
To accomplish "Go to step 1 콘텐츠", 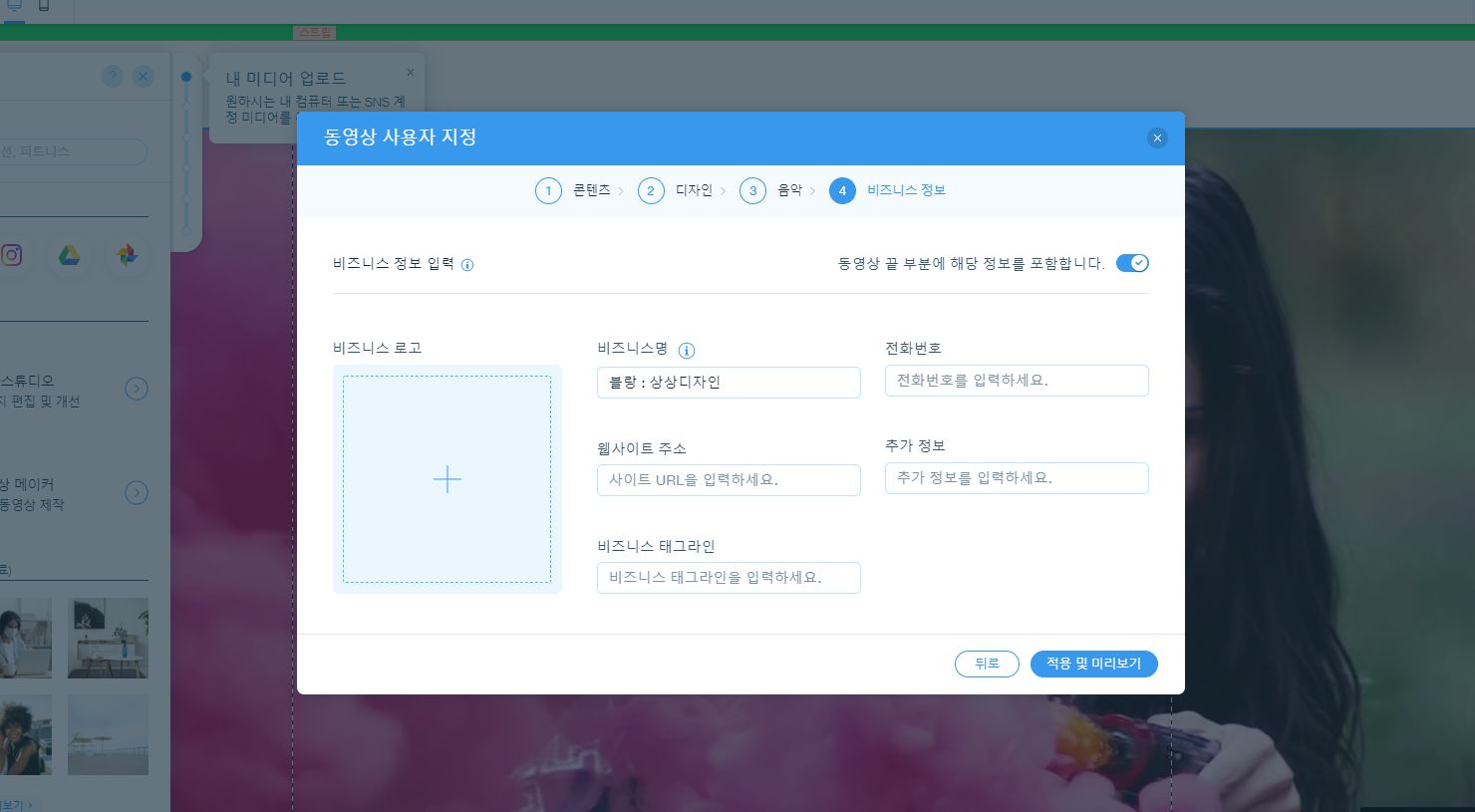I will tap(575, 190).
